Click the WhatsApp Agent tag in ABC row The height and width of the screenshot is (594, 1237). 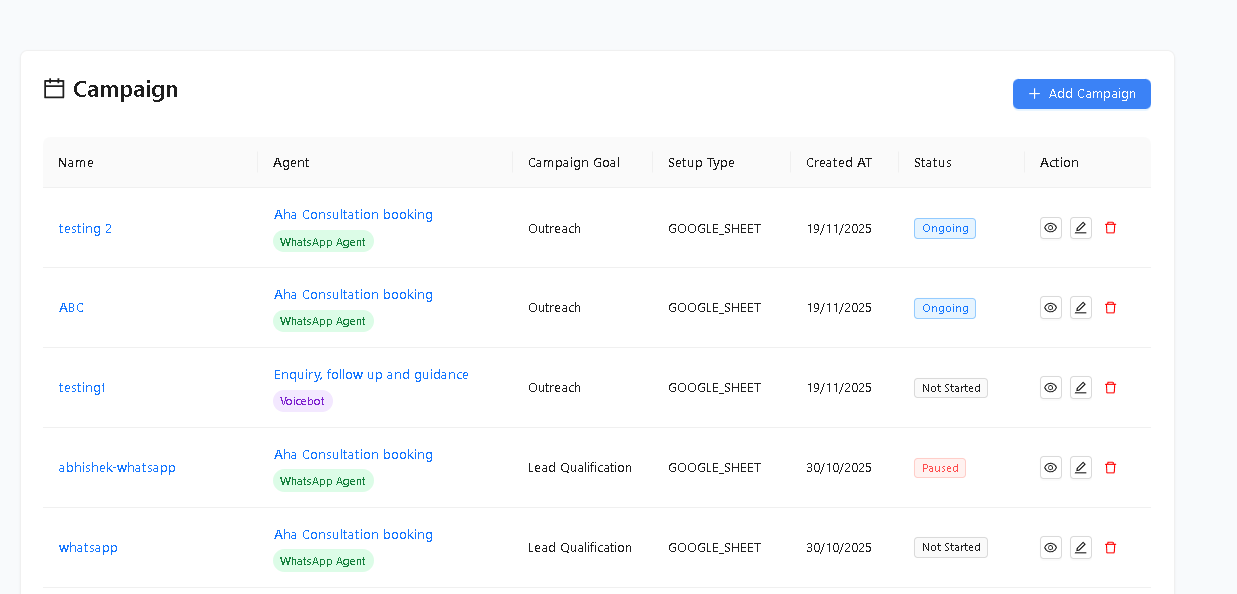coord(323,321)
